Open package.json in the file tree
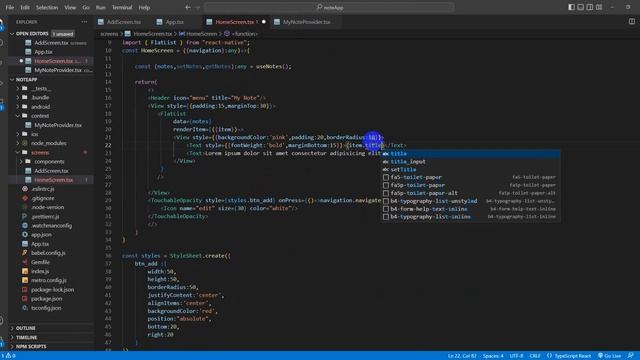Image resolution: width=640 pixels, height=360 pixels. pyautogui.click(x=47, y=299)
